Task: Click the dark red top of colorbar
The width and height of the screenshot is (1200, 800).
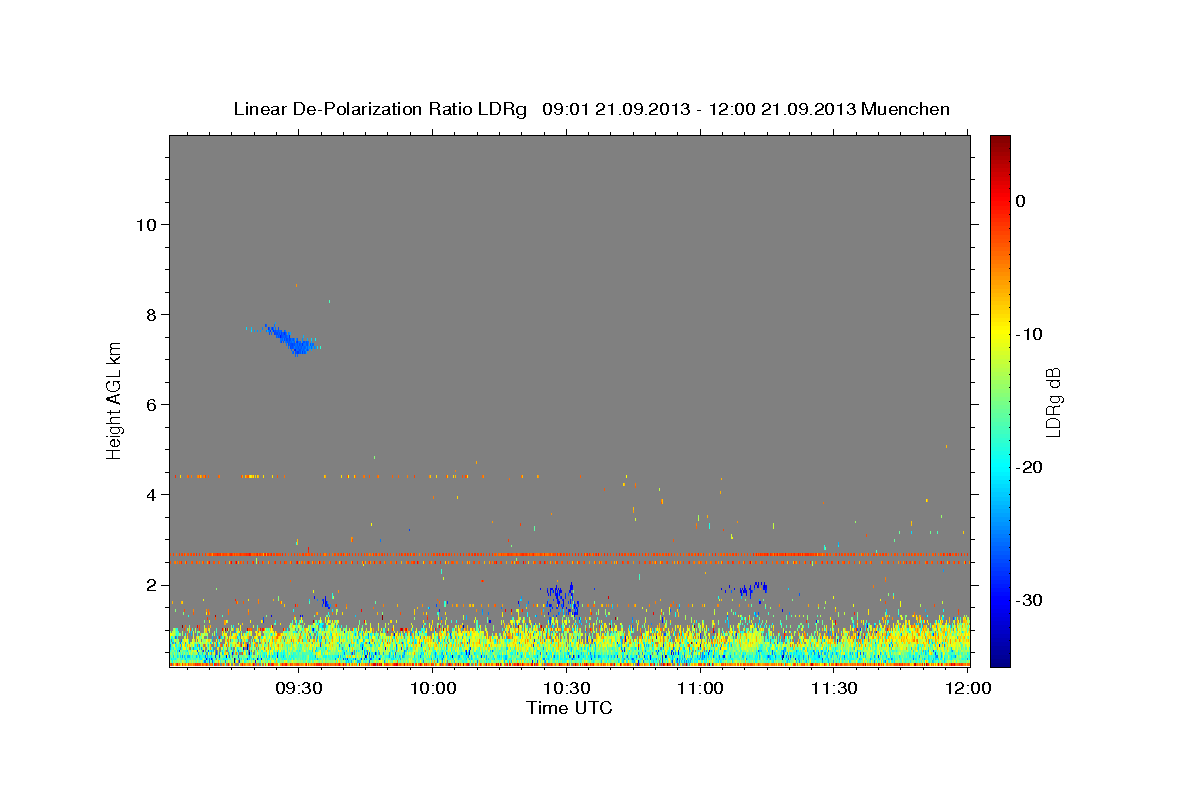Action: (x=1000, y=143)
